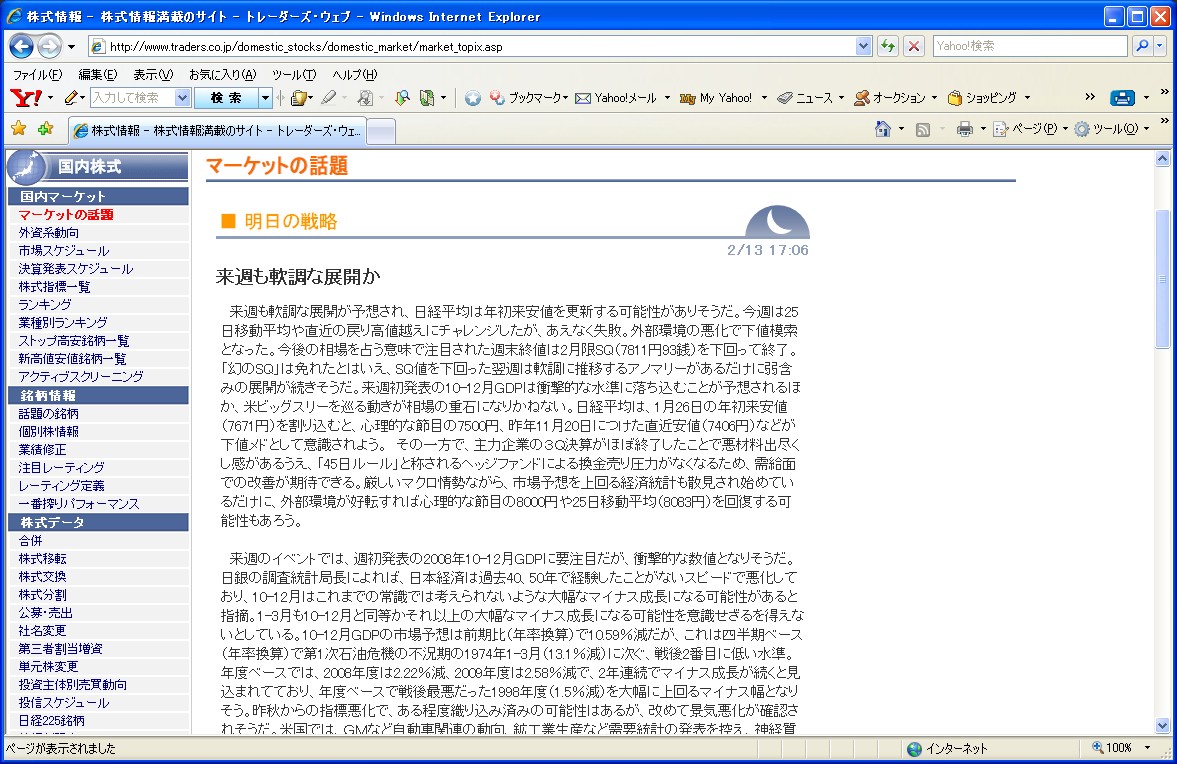Open ファイル(F) menu
The width and height of the screenshot is (1177, 764).
click(38, 74)
